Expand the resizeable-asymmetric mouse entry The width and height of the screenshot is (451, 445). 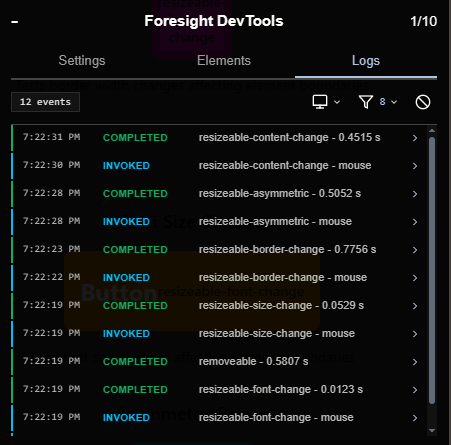415,222
